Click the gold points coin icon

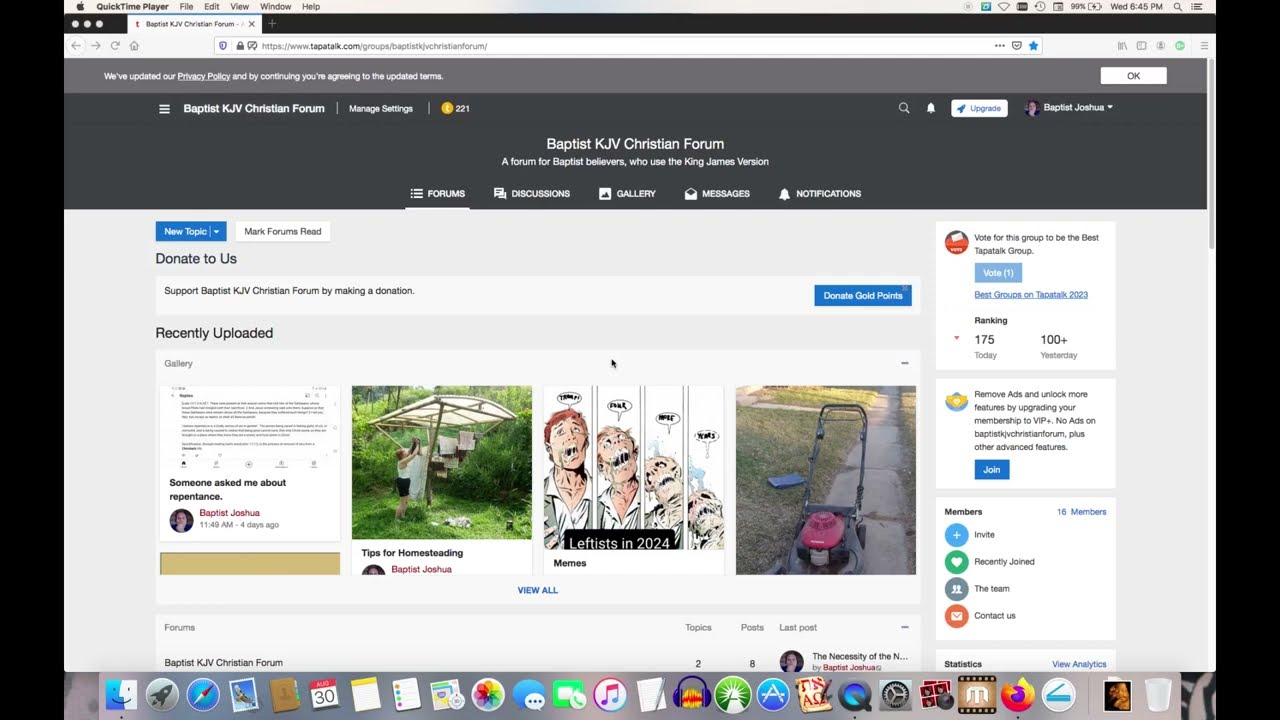447,108
